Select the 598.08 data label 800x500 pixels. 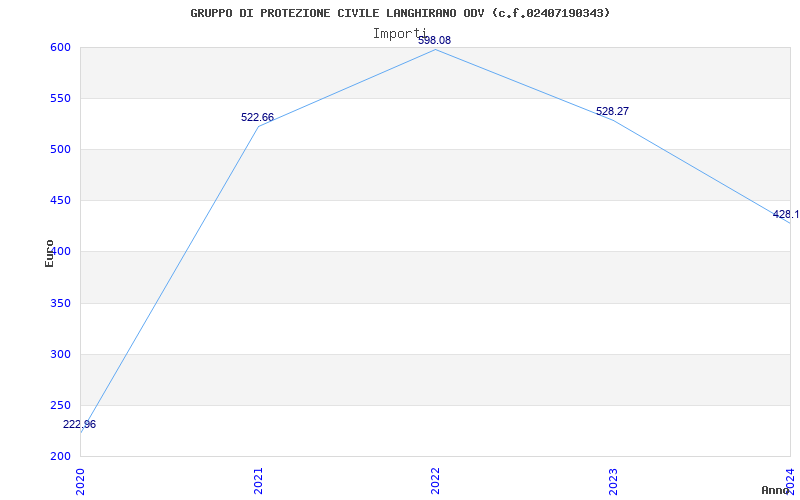point(434,40)
